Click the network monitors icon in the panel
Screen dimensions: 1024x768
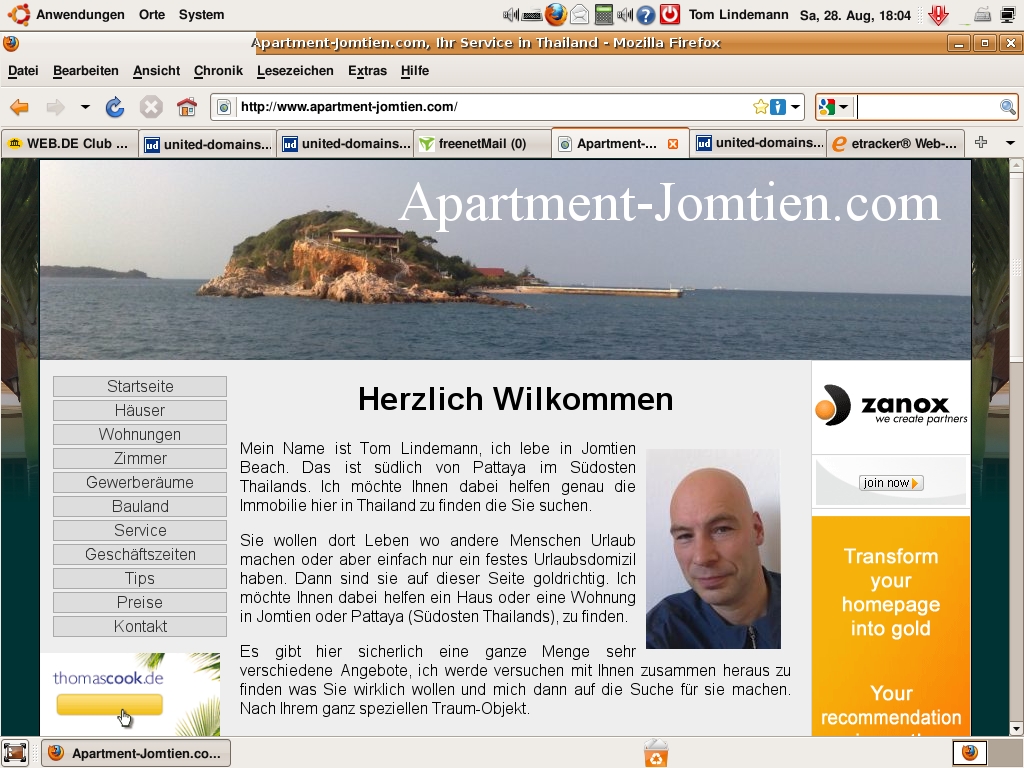click(x=1007, y=14)
